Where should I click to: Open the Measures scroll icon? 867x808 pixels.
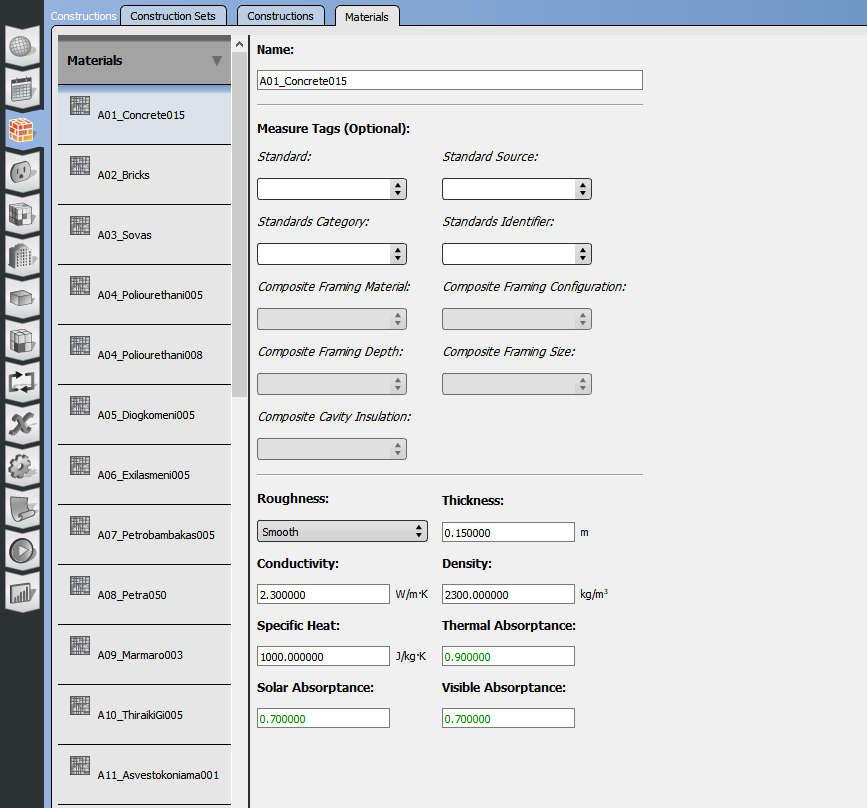pos(22,508)
